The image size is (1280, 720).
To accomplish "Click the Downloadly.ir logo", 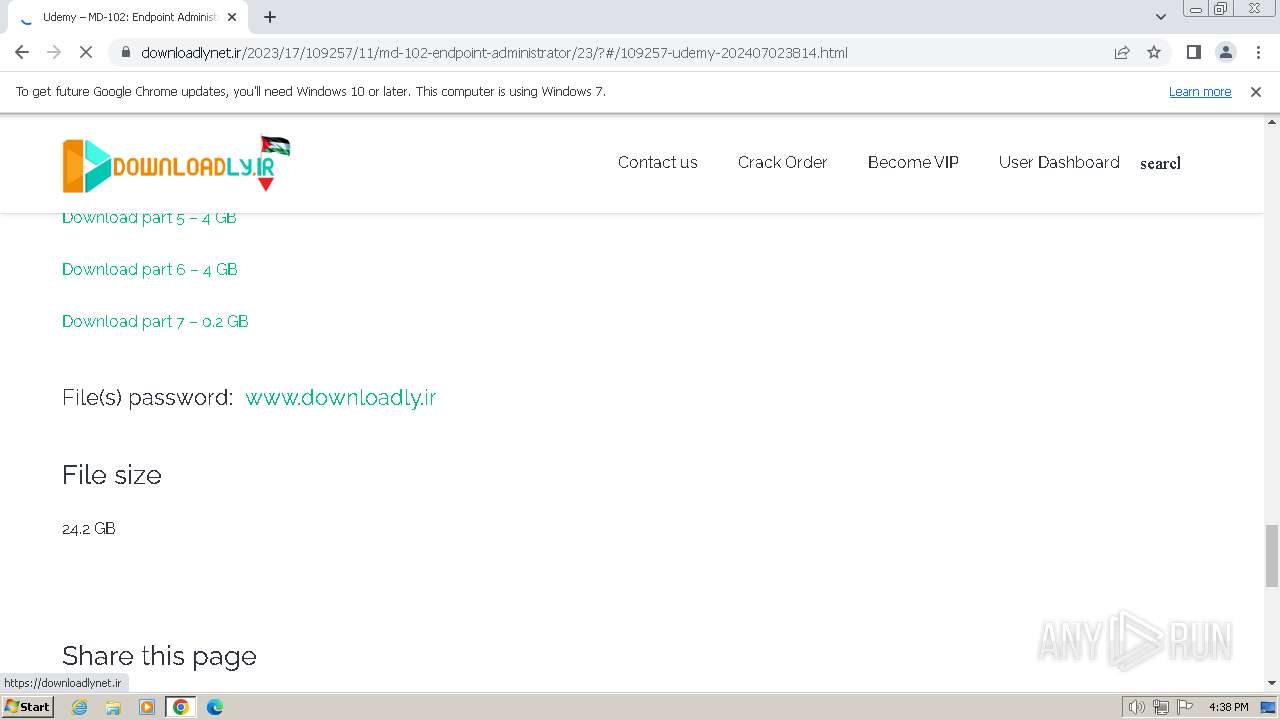I will pyautogui.click(x=176, y=164).
